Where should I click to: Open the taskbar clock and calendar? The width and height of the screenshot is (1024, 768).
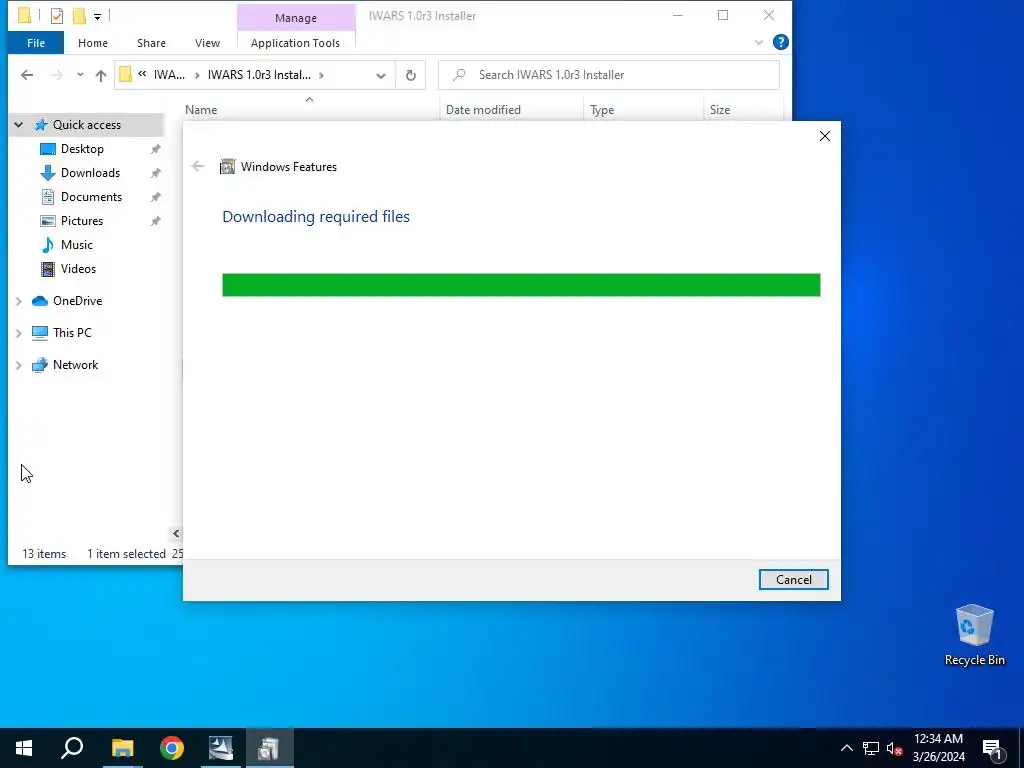[938, 748]
